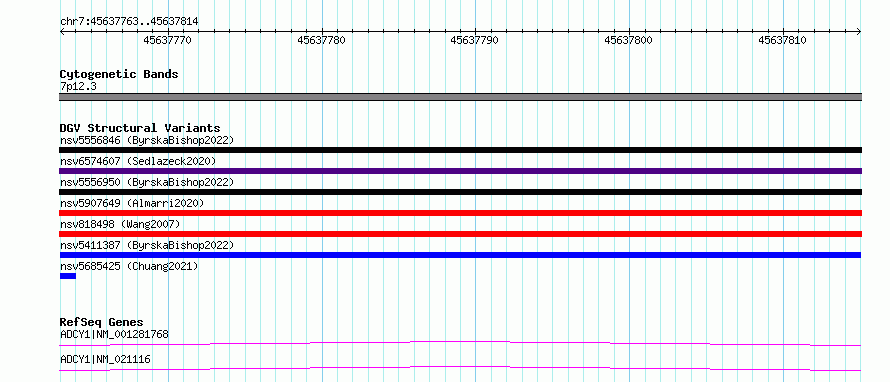Image resolution: width=890 pixels, height=382 pixels.
Task: Click ruler position 45637770
Action: pos(167,40)
